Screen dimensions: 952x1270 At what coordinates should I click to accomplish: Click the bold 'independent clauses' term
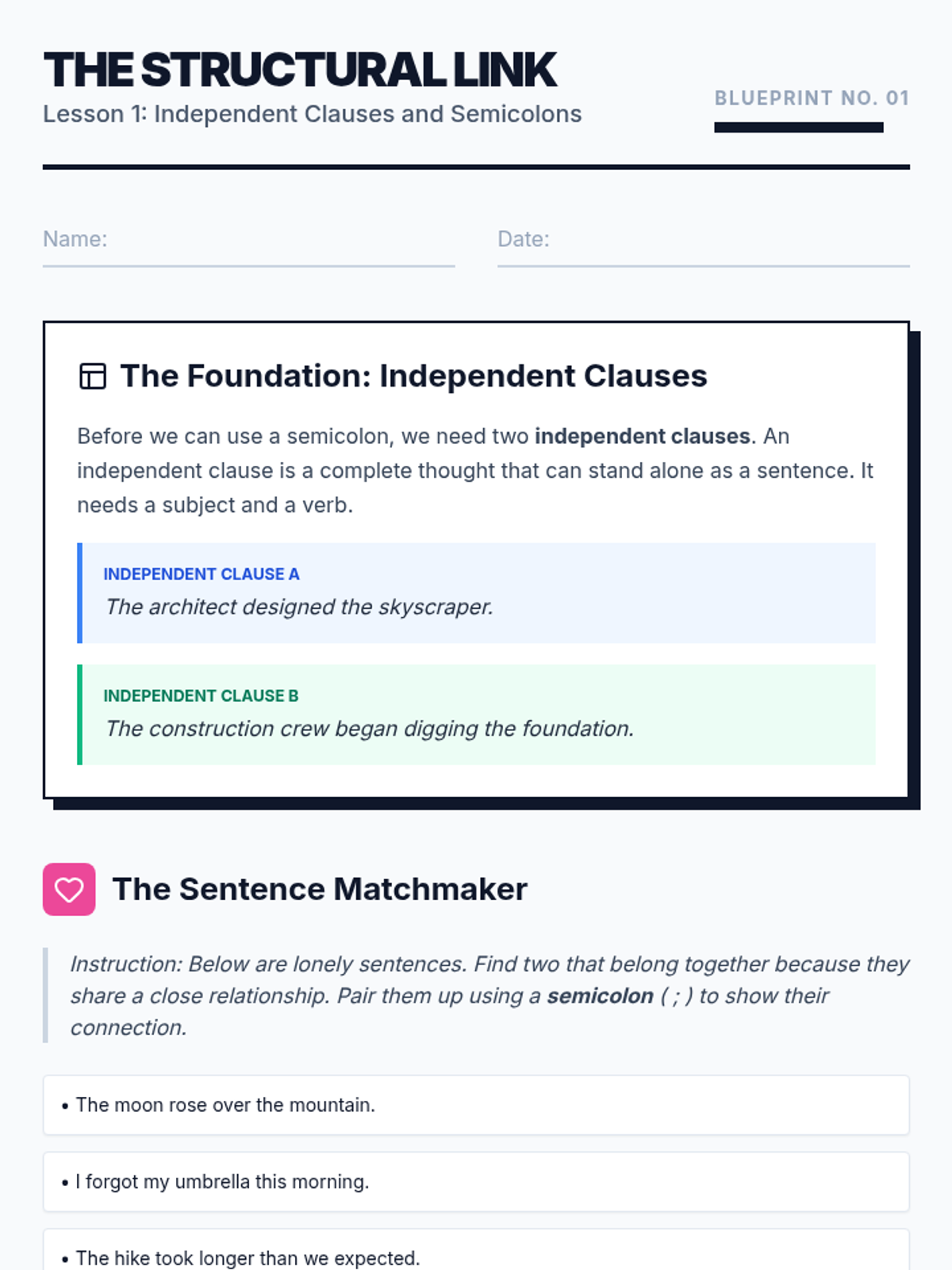point(642,437)
